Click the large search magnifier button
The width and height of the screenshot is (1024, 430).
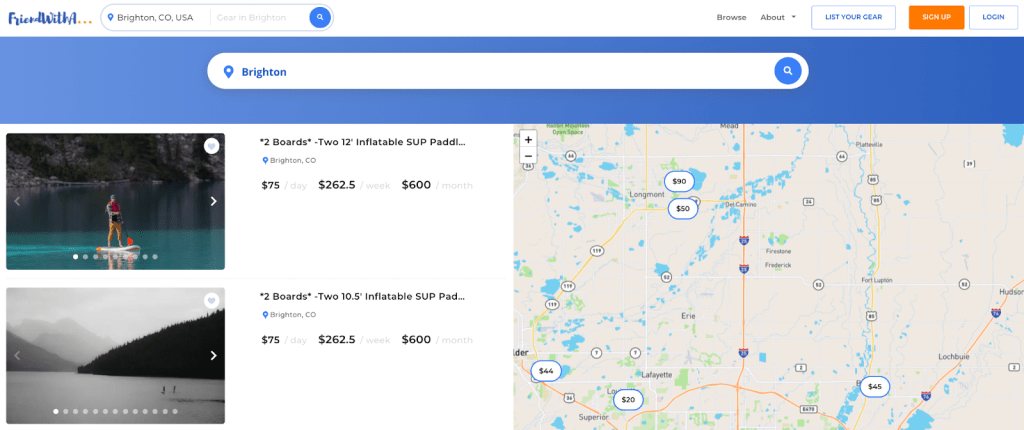point(788,71)
